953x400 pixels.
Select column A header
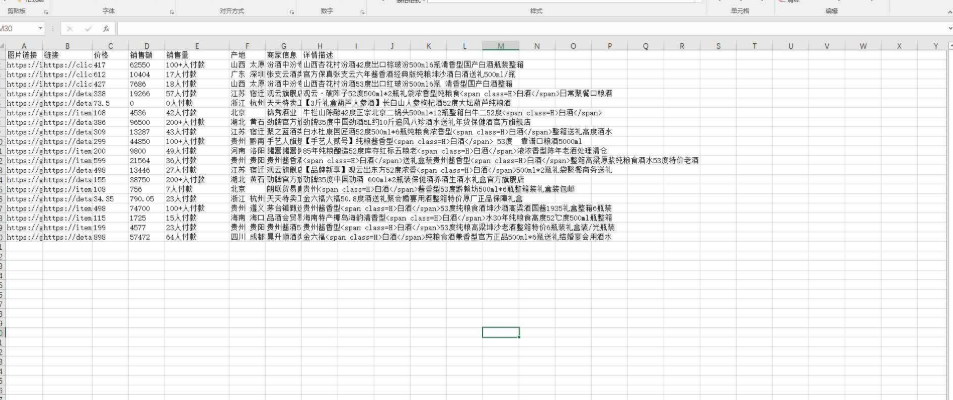pyautogui.click(x=24, y=46)
